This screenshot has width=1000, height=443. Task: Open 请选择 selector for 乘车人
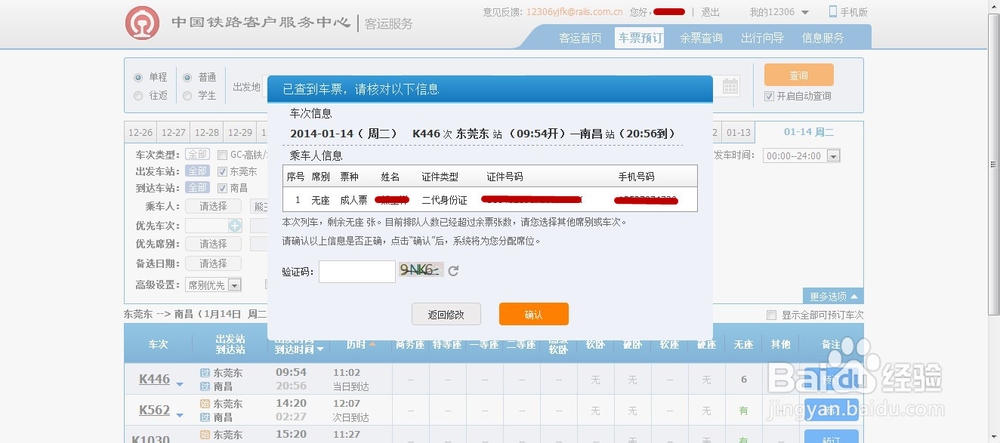pos(213,207)
